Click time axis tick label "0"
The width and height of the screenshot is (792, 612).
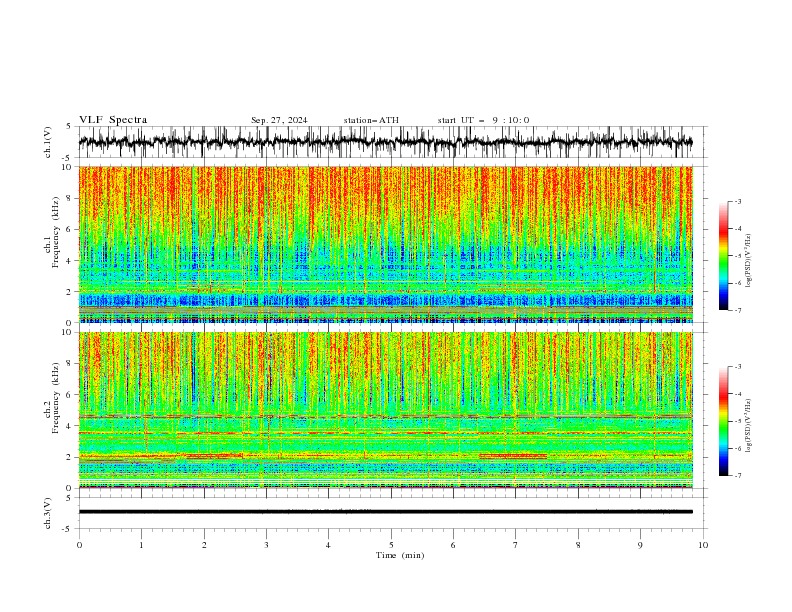pos(79,545)
